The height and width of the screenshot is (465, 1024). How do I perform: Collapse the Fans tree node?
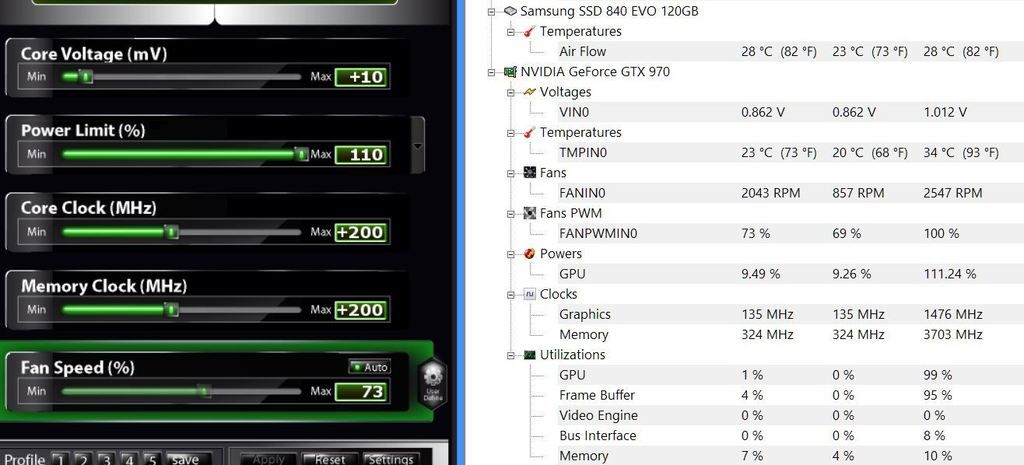(x=511, y=173)
